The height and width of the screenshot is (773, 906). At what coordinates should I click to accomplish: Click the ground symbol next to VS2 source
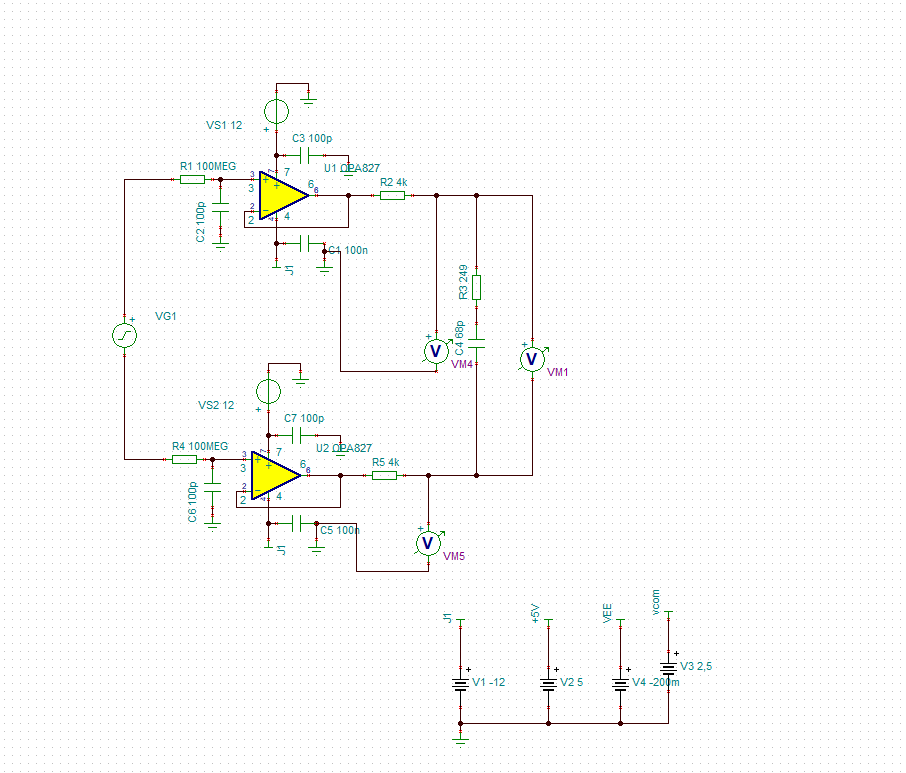(x=300, y=382)
